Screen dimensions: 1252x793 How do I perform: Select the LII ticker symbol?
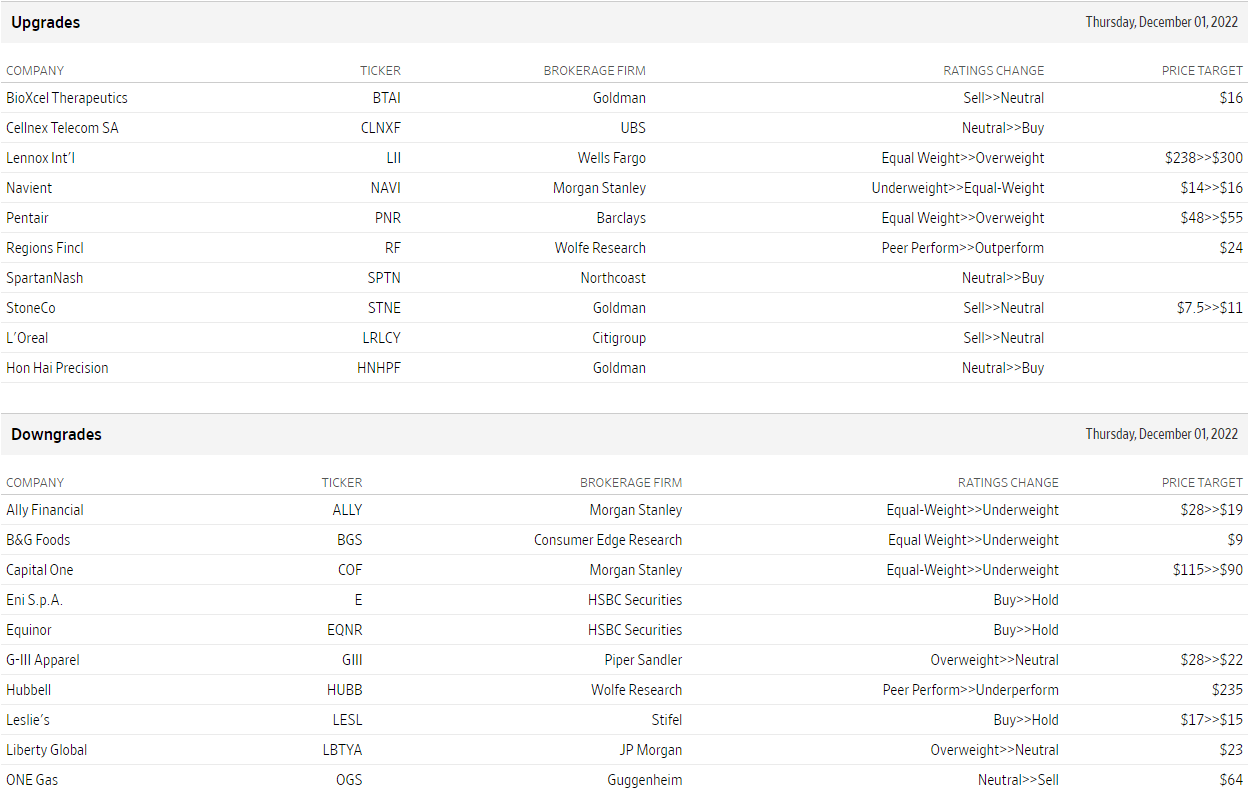click(393, 158)
